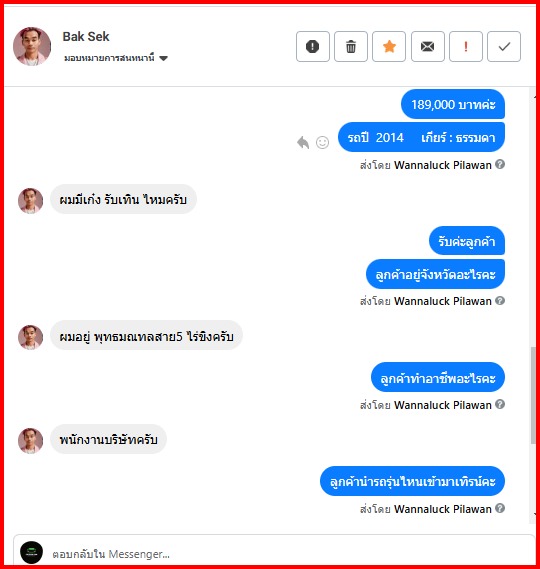Click help icon under occupation question
Screen dimensions: 540x569
point(500,404)
